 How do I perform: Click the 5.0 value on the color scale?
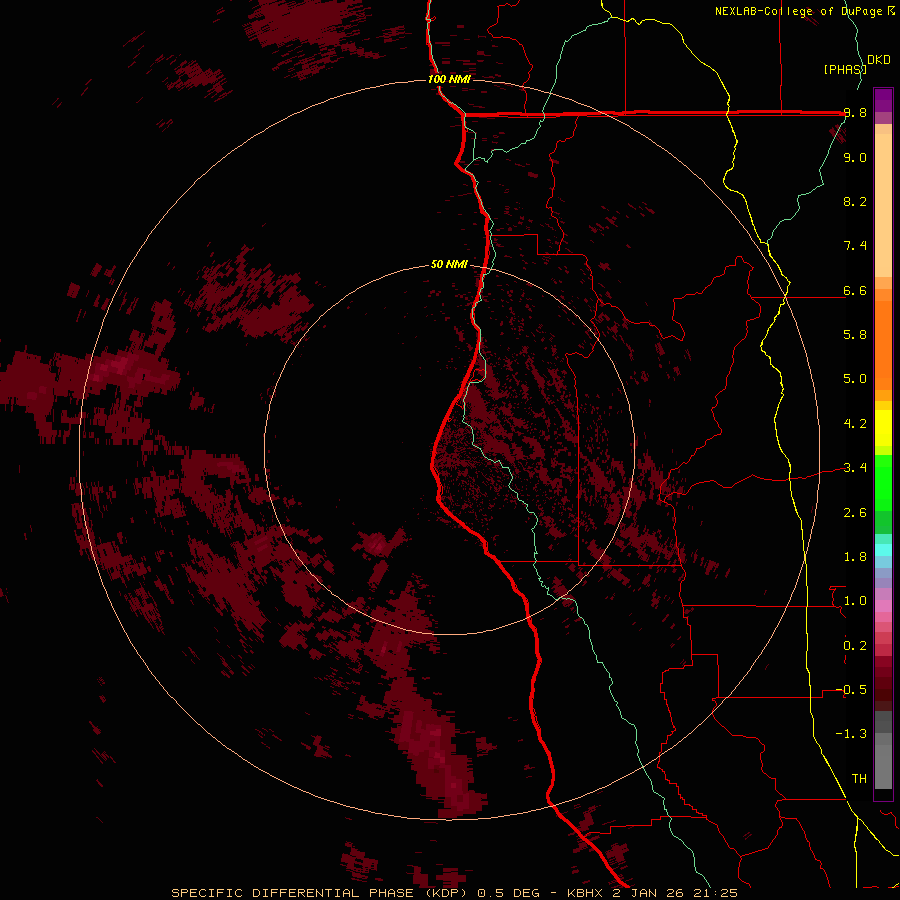(x=855, y=379)
